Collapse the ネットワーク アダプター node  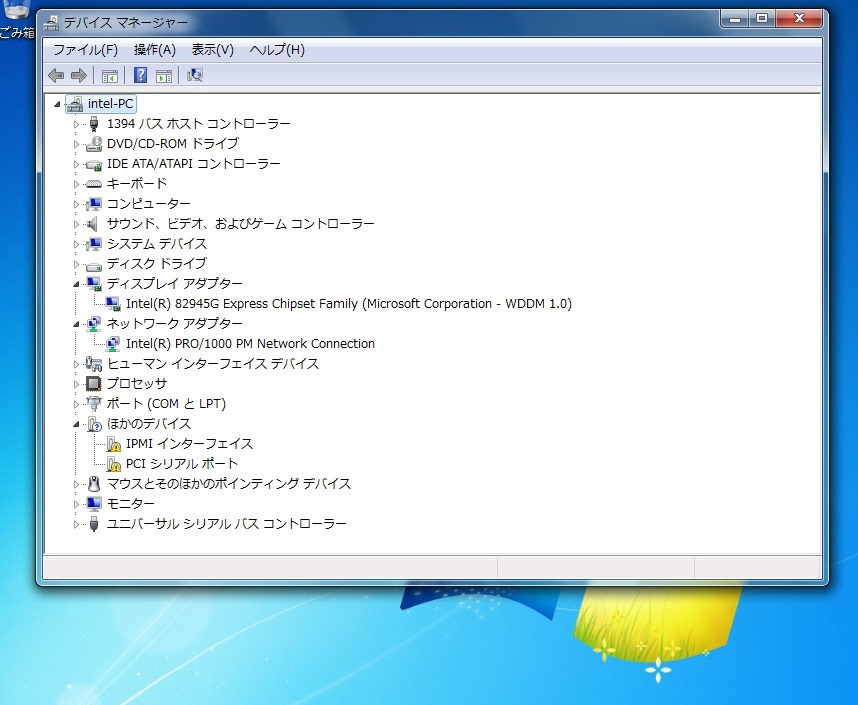(x=77, y=324)
